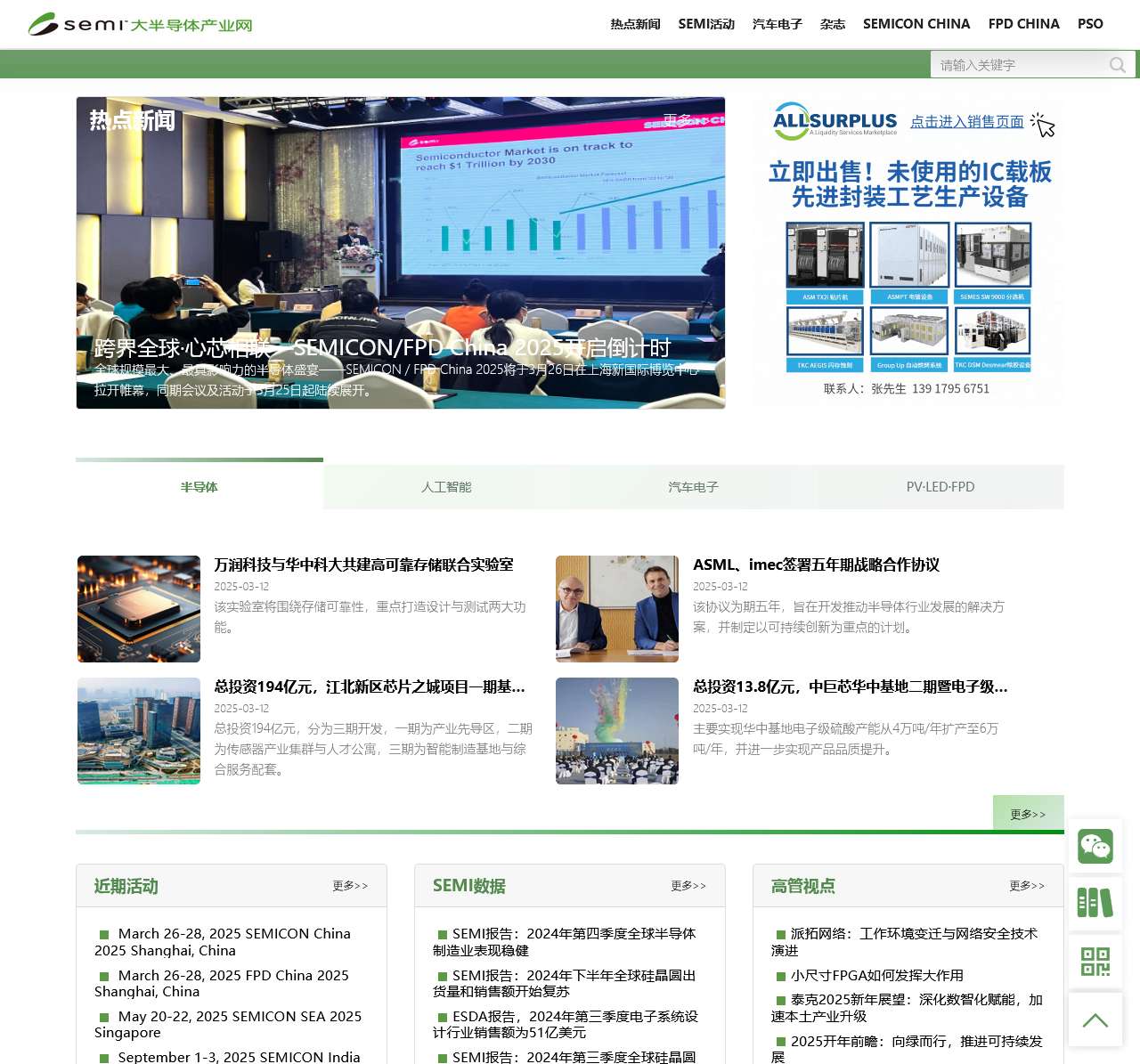Open the SEMICON/FPD China 2025 banner headline

click(x=382, y=347)
